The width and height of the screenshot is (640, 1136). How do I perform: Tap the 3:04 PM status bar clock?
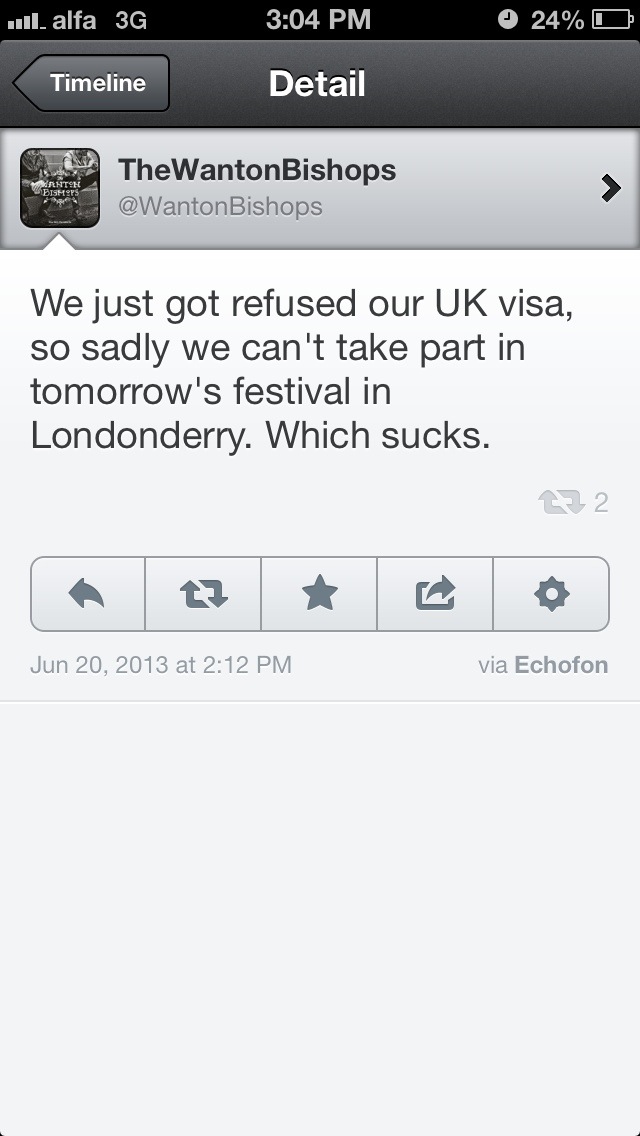[x=318, y=19]
